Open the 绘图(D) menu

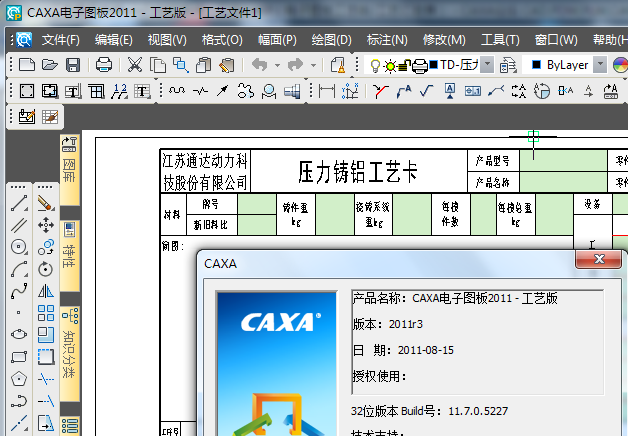331,40
